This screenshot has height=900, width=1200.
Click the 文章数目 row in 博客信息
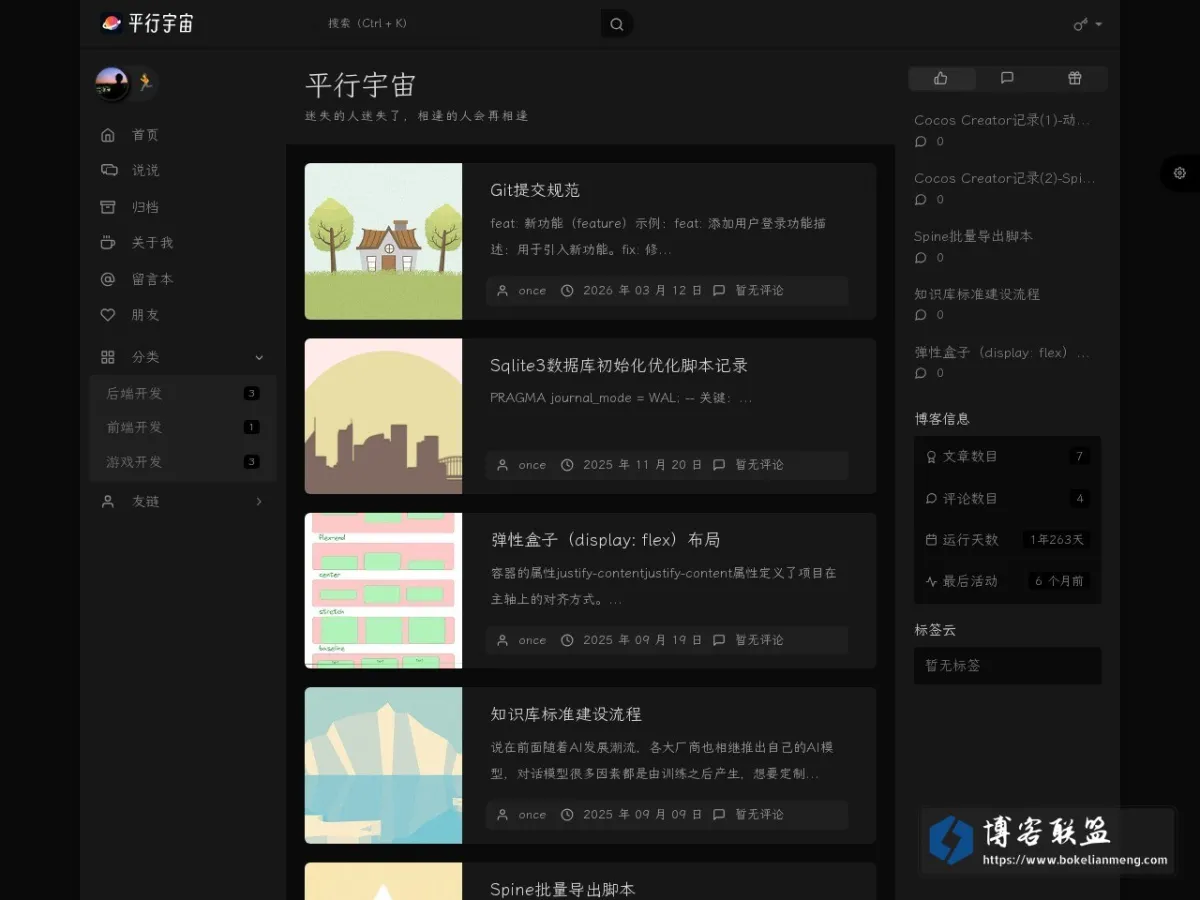point(1008,456)
